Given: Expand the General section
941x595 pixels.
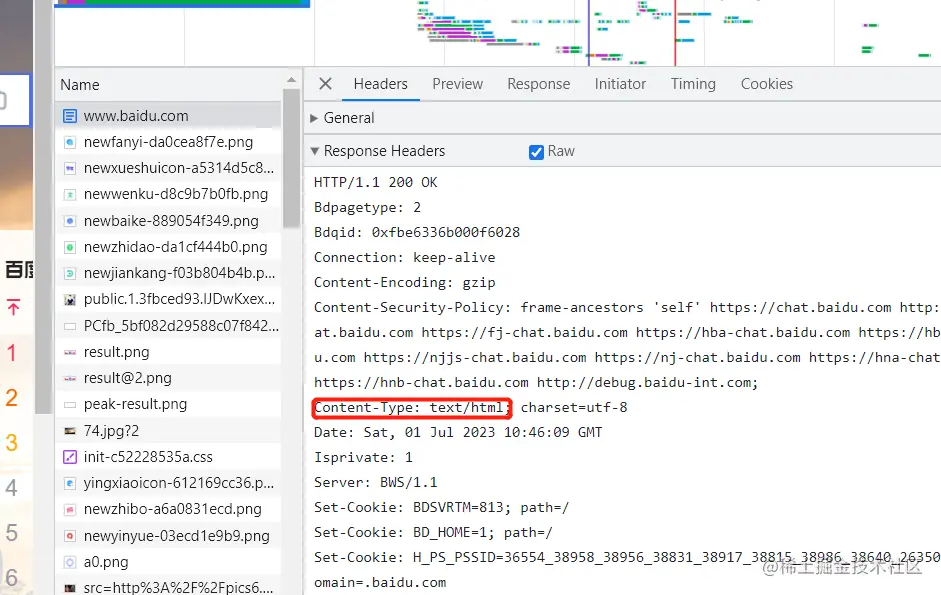Looking at the screenshot, I should [314, 118].
